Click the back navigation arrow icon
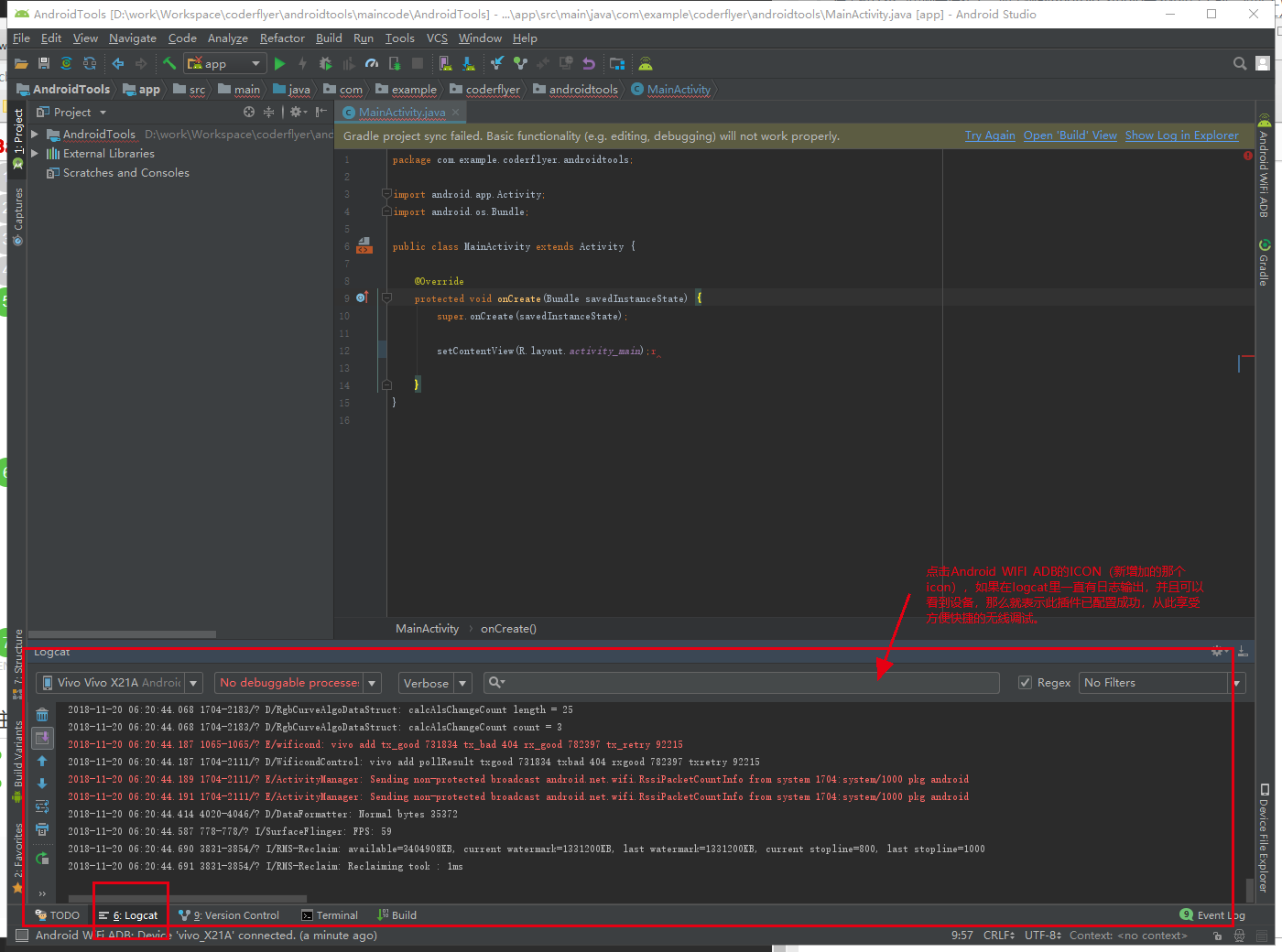This screenshot has height=952, width=1282. point(118,64)
